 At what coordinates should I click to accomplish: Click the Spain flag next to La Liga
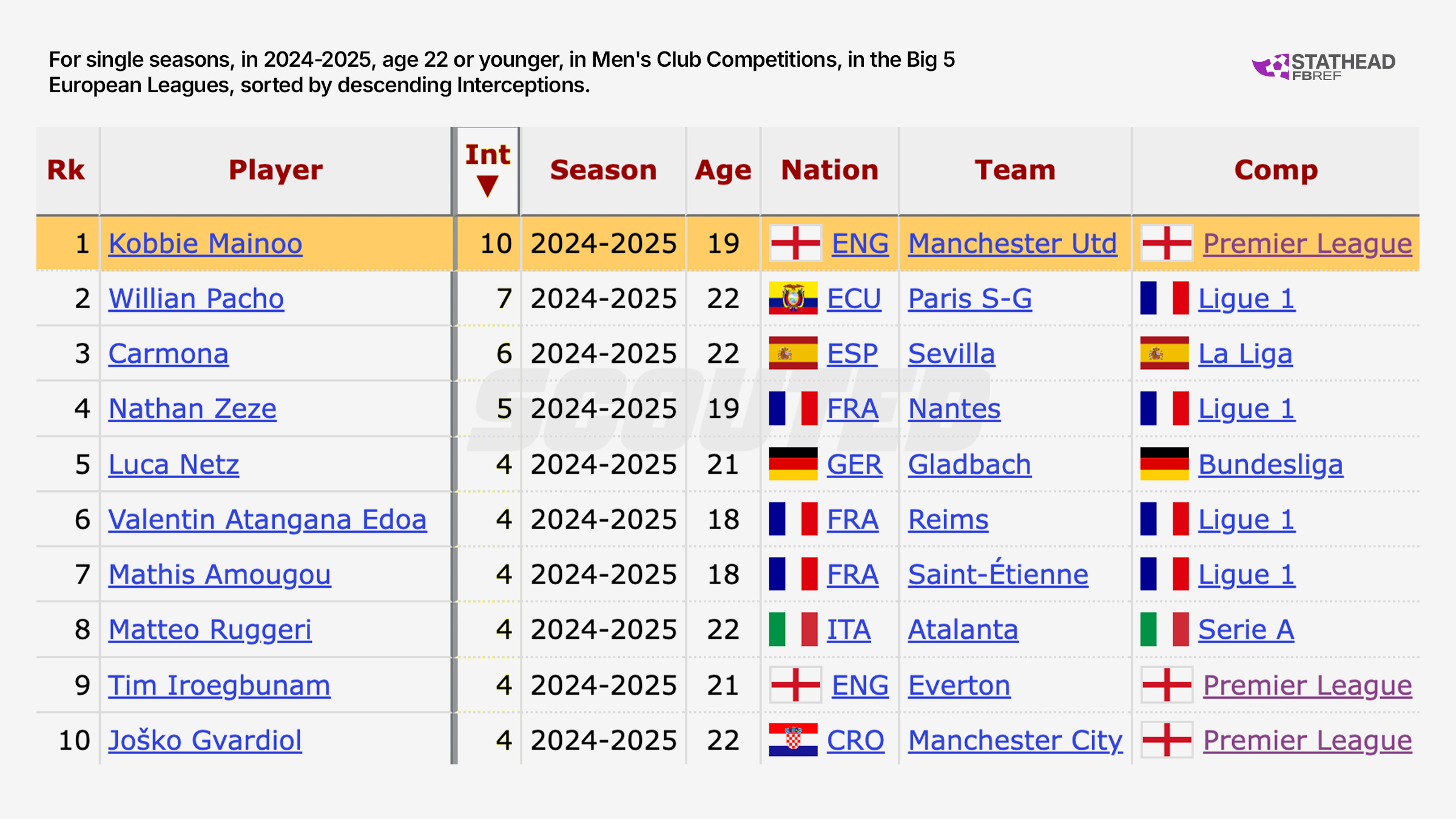click(x=1164, y=354)
